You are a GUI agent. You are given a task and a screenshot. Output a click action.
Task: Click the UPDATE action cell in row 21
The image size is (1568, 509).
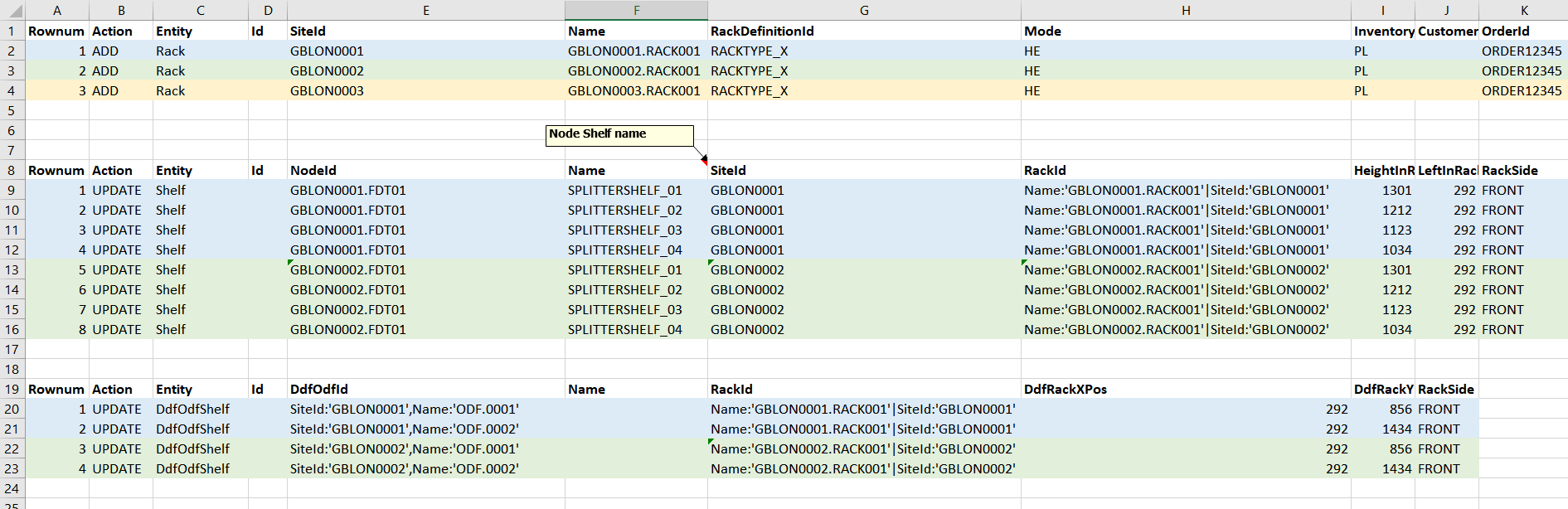point(121,429)
